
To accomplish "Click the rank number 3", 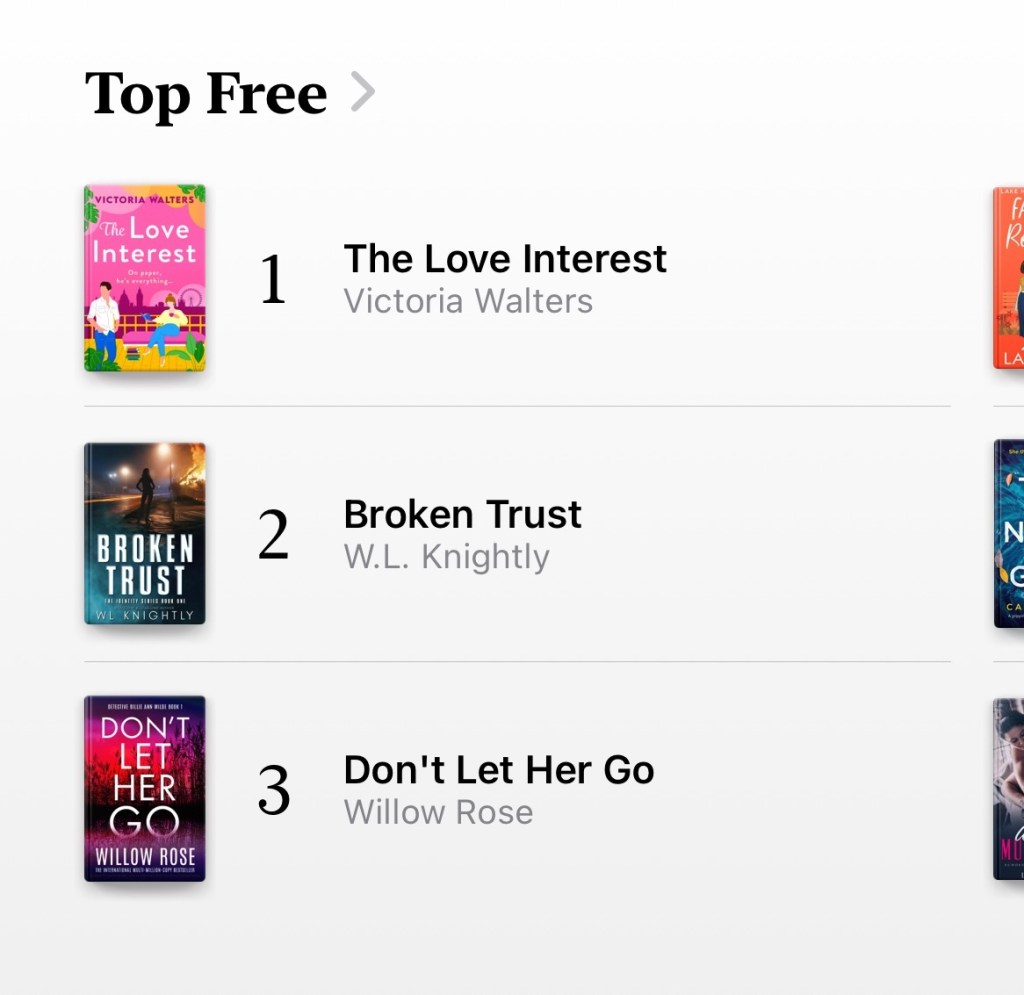I will (273, 792).
